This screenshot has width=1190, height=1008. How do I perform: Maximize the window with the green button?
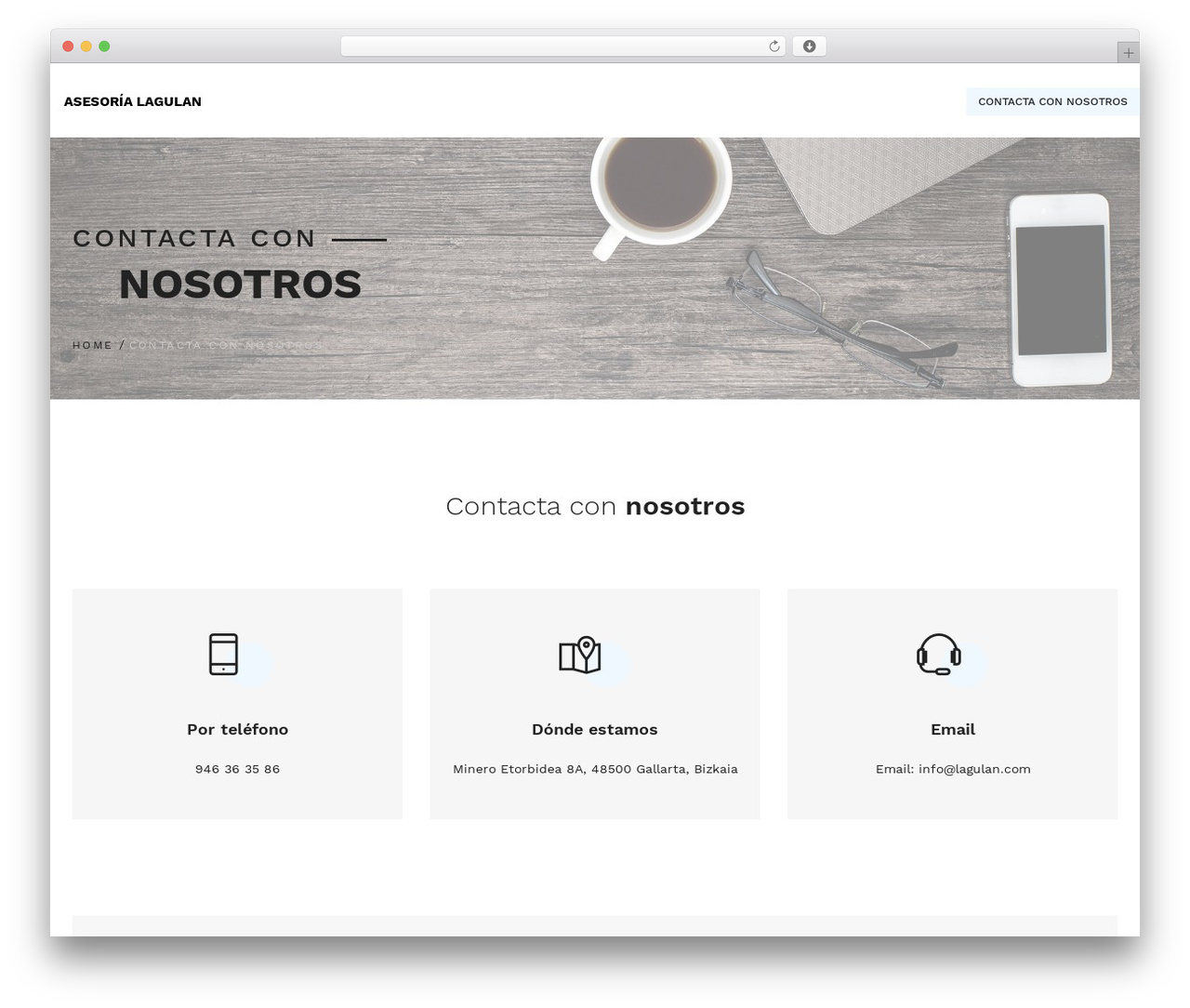(104, 46)
